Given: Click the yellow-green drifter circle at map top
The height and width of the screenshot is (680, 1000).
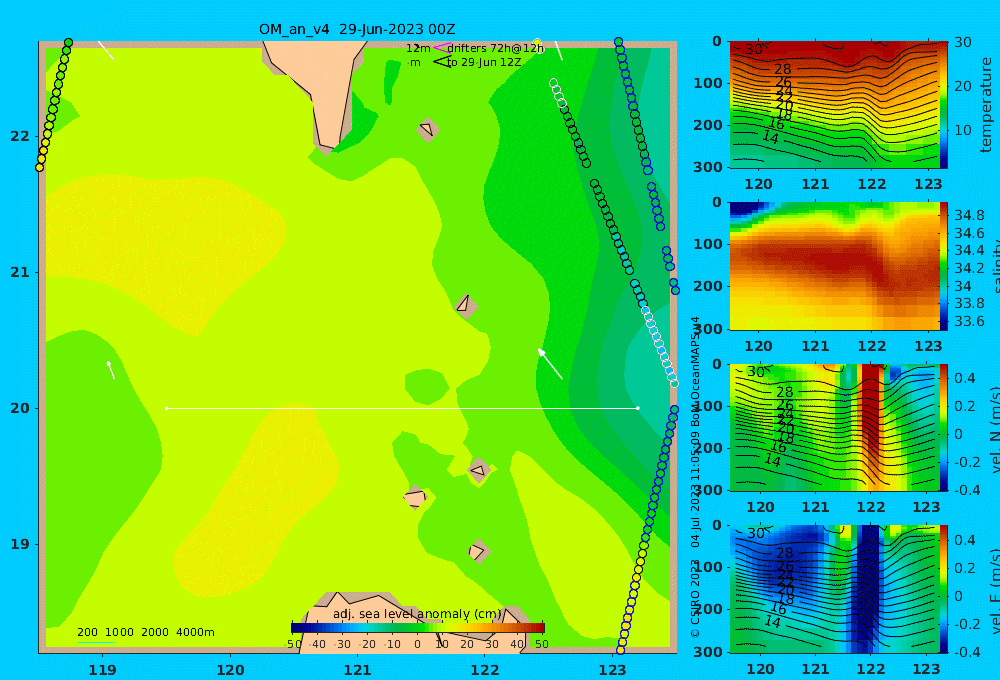Looking at the screenshot, I should 538,43.
